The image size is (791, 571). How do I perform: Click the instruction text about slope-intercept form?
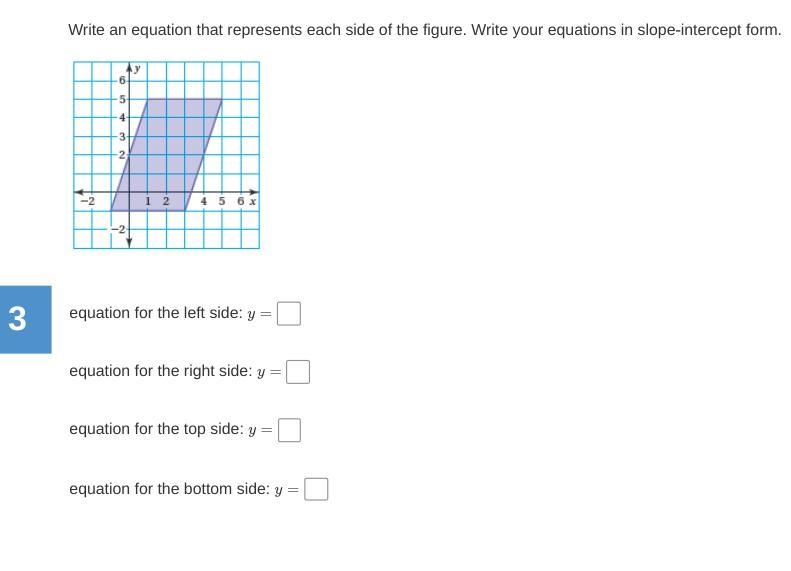[x=425, y=30]
